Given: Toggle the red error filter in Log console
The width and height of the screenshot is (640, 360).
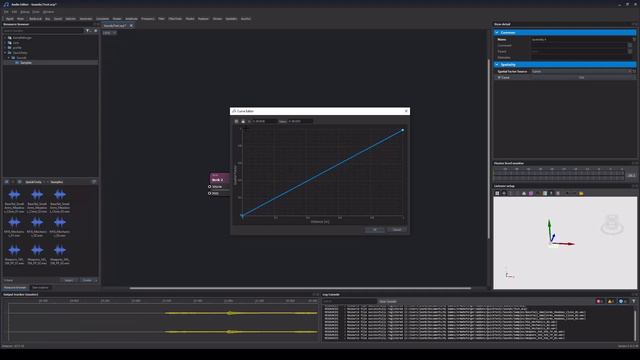Looking at the screenshot, I should pos(600,301).
